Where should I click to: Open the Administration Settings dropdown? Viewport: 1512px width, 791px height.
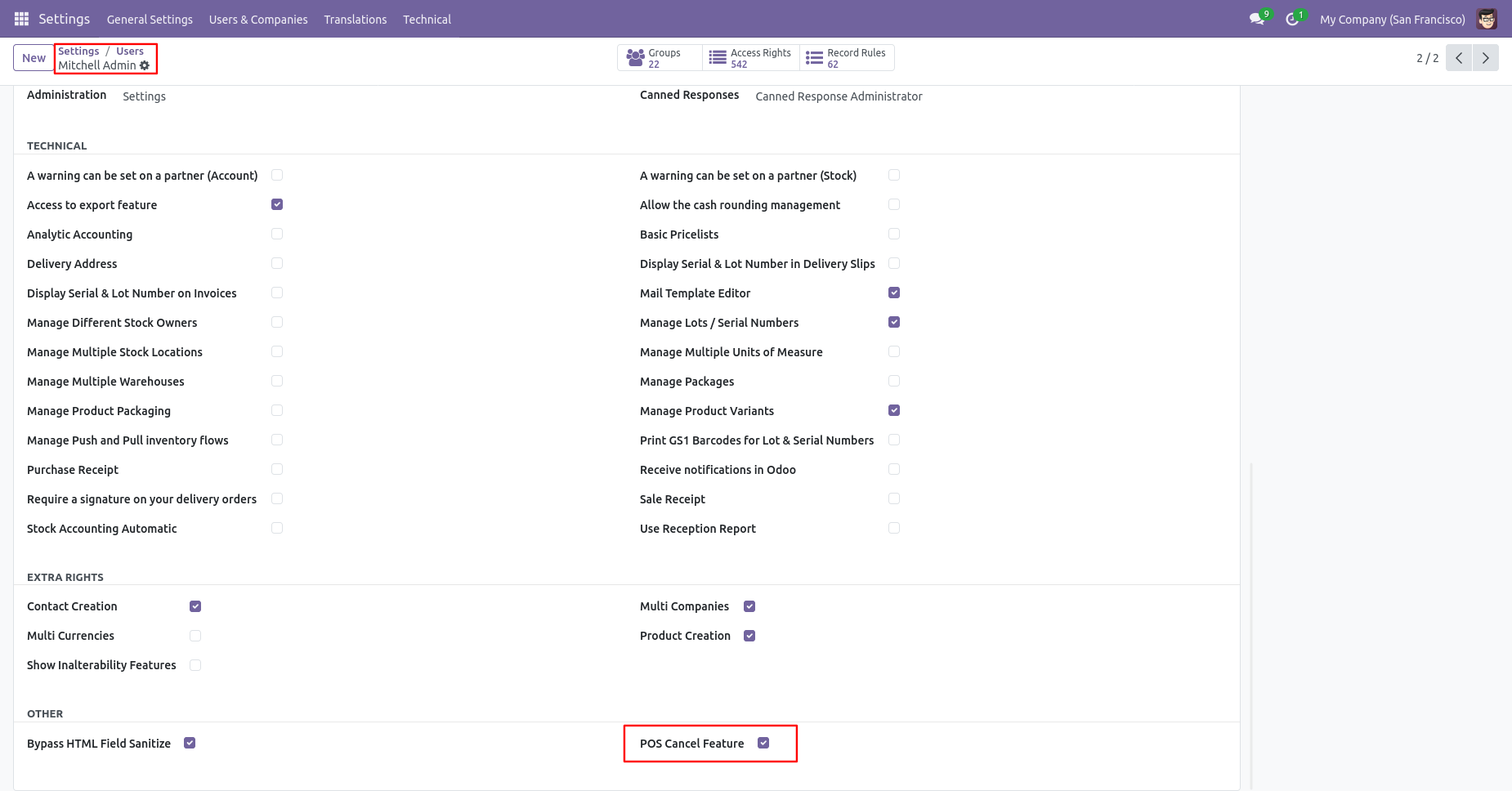click(145, 96)
